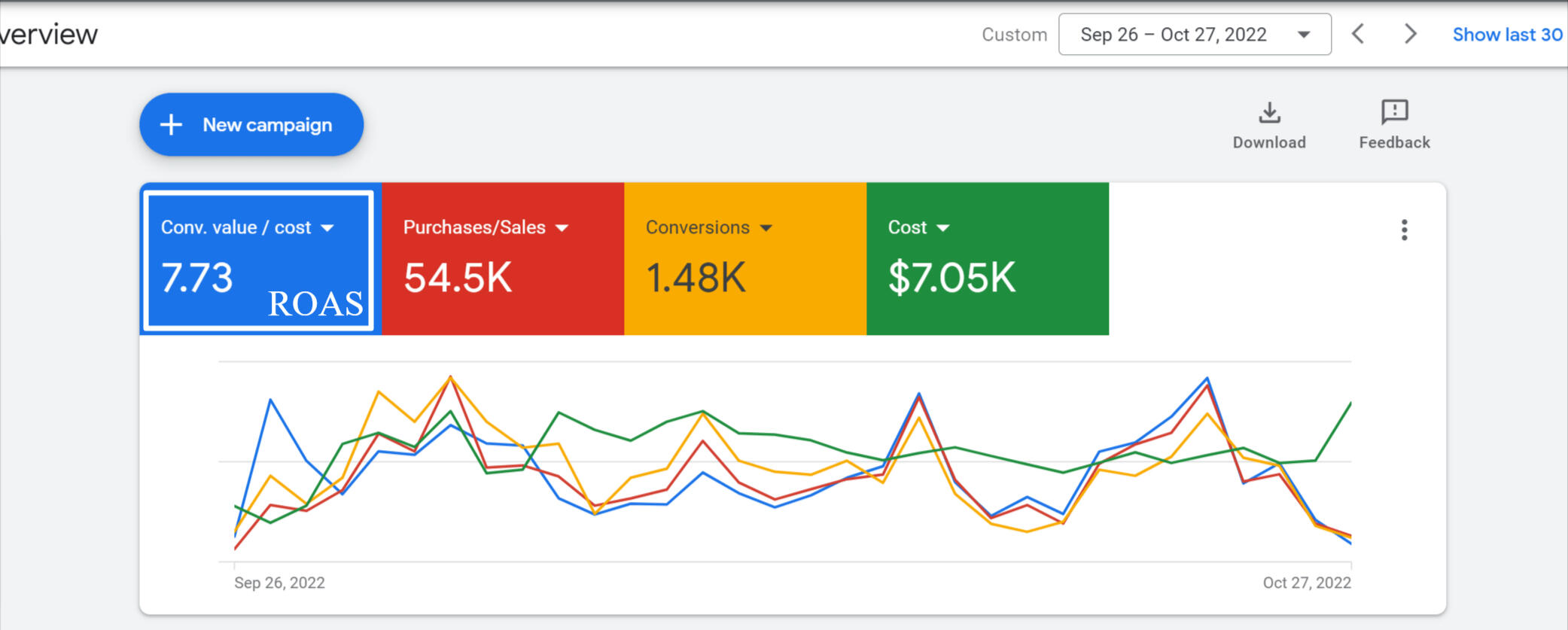Click the Sep 26, 2022 axis label
This screenshot has height=630, width=1568.
pyautogui.click(x=279, y=583)
